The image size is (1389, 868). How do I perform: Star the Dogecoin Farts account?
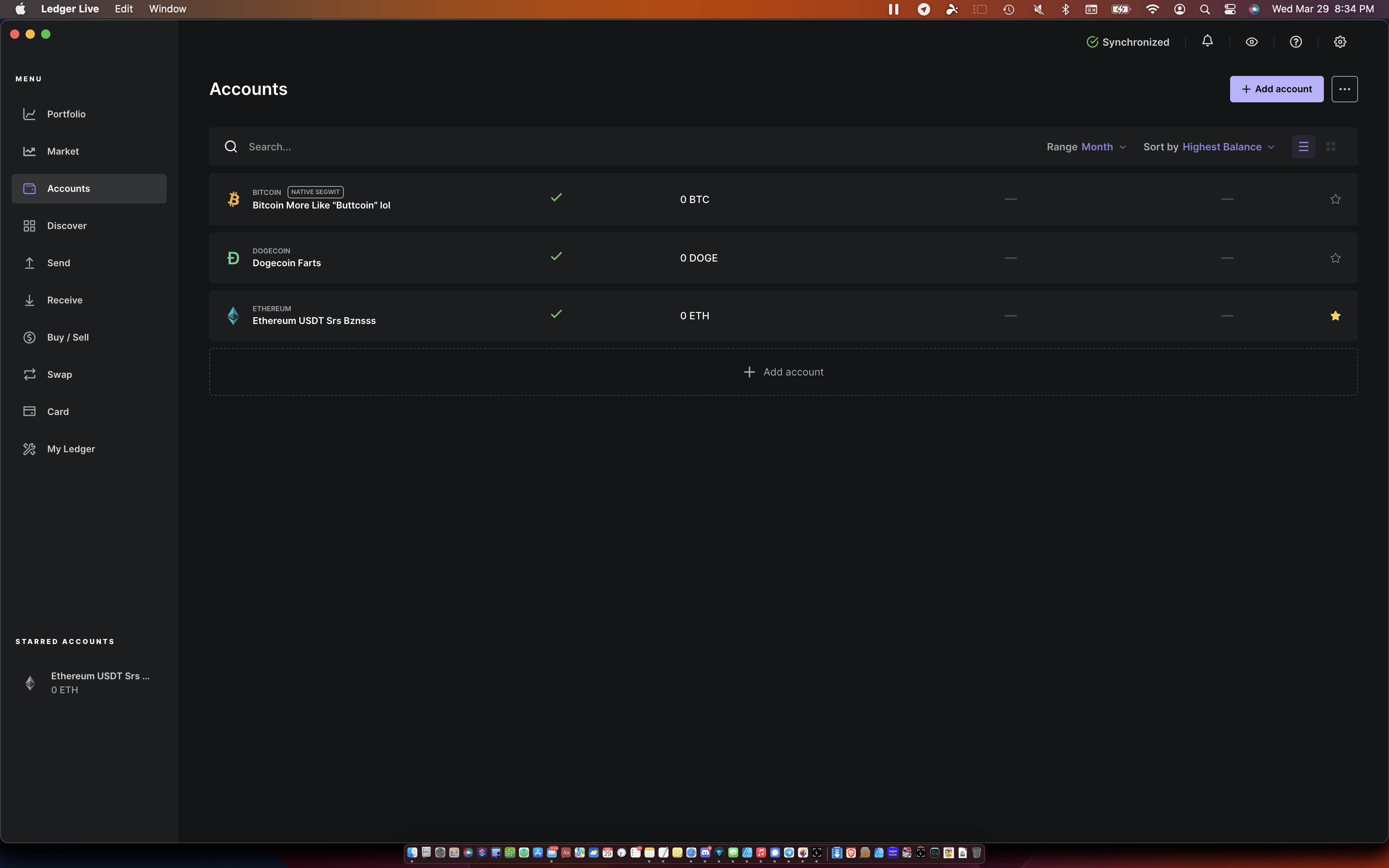pos(1335,258)
